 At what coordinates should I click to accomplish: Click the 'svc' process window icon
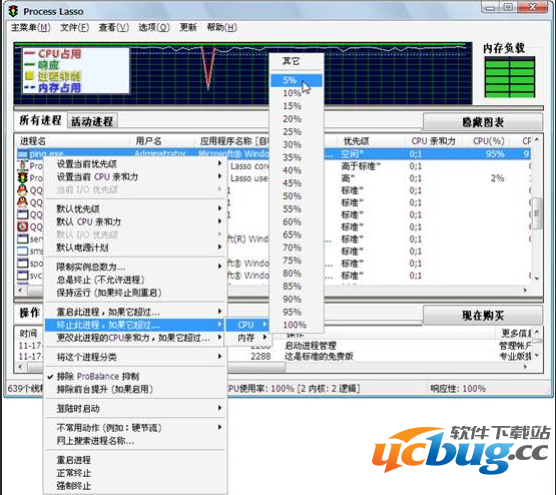[23, 275]
